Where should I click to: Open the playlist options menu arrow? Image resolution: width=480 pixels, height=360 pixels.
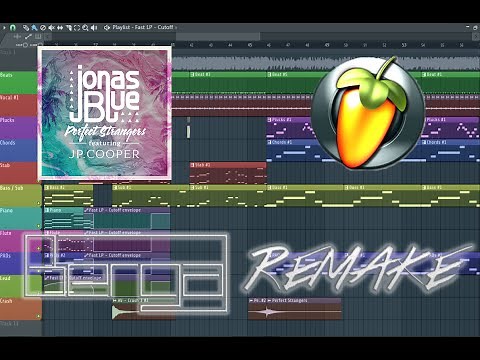[x=4, y=27]
